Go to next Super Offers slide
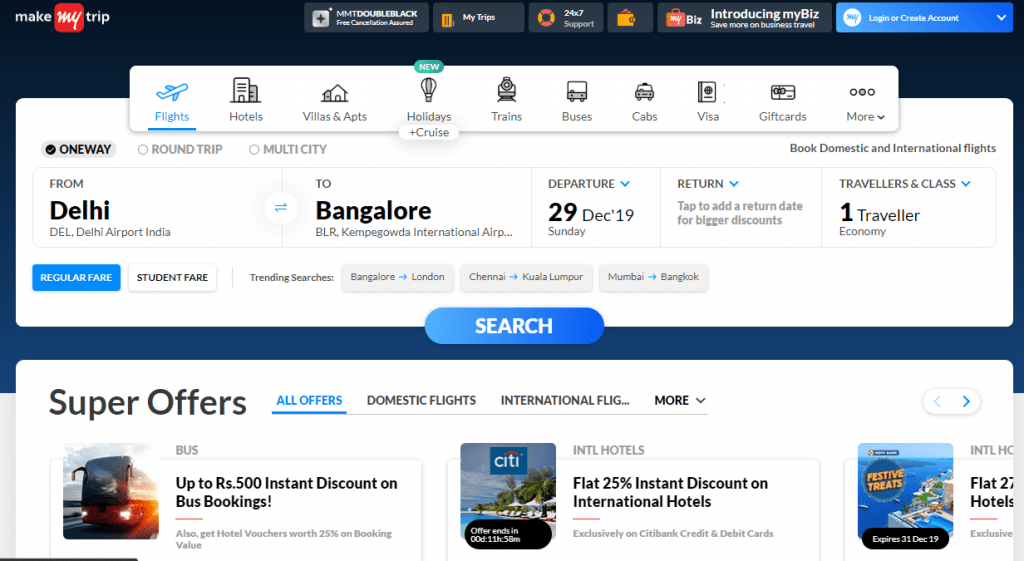1024x561 pixels. [x=966, y=402]
